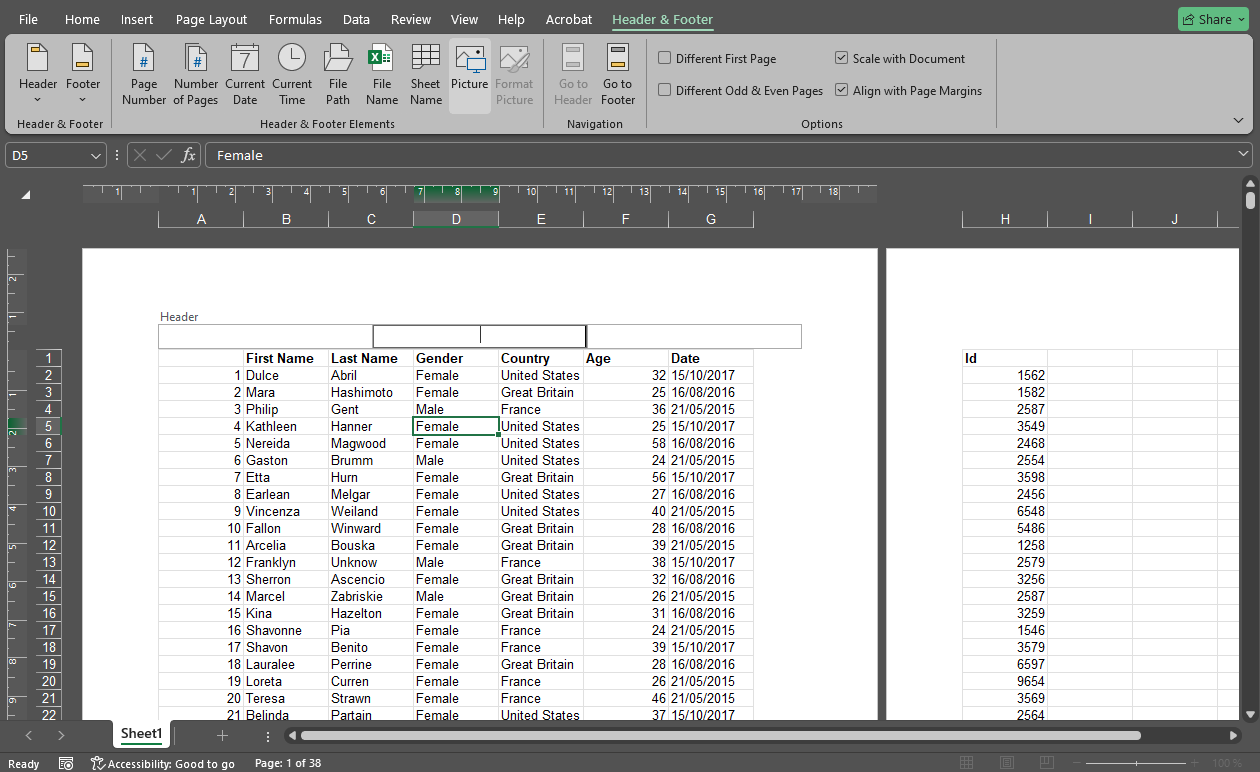The width and height of the screenshot is (1260, 772).
Task: Cancel the formula bar entry
Action: point(140,155)
